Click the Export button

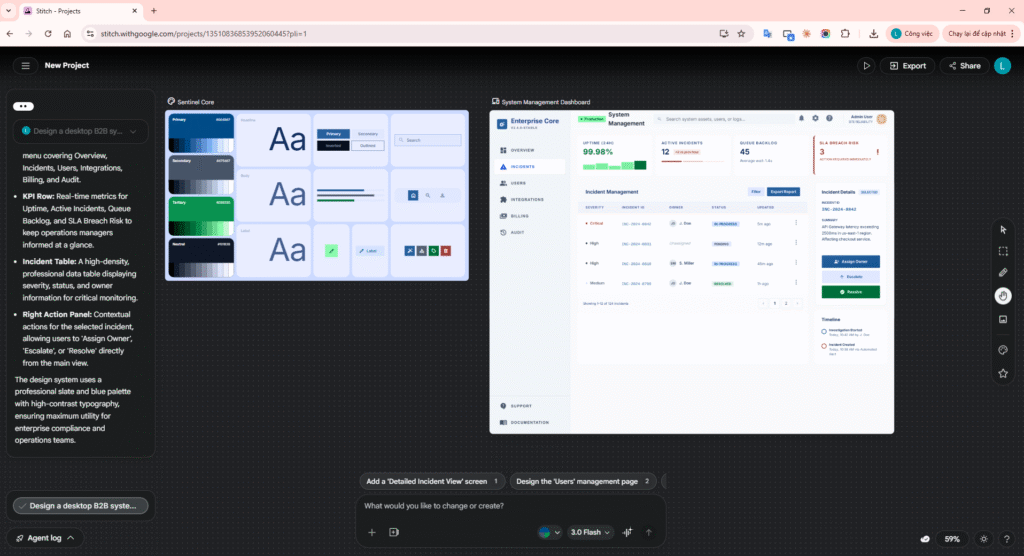tap(907, 66)
